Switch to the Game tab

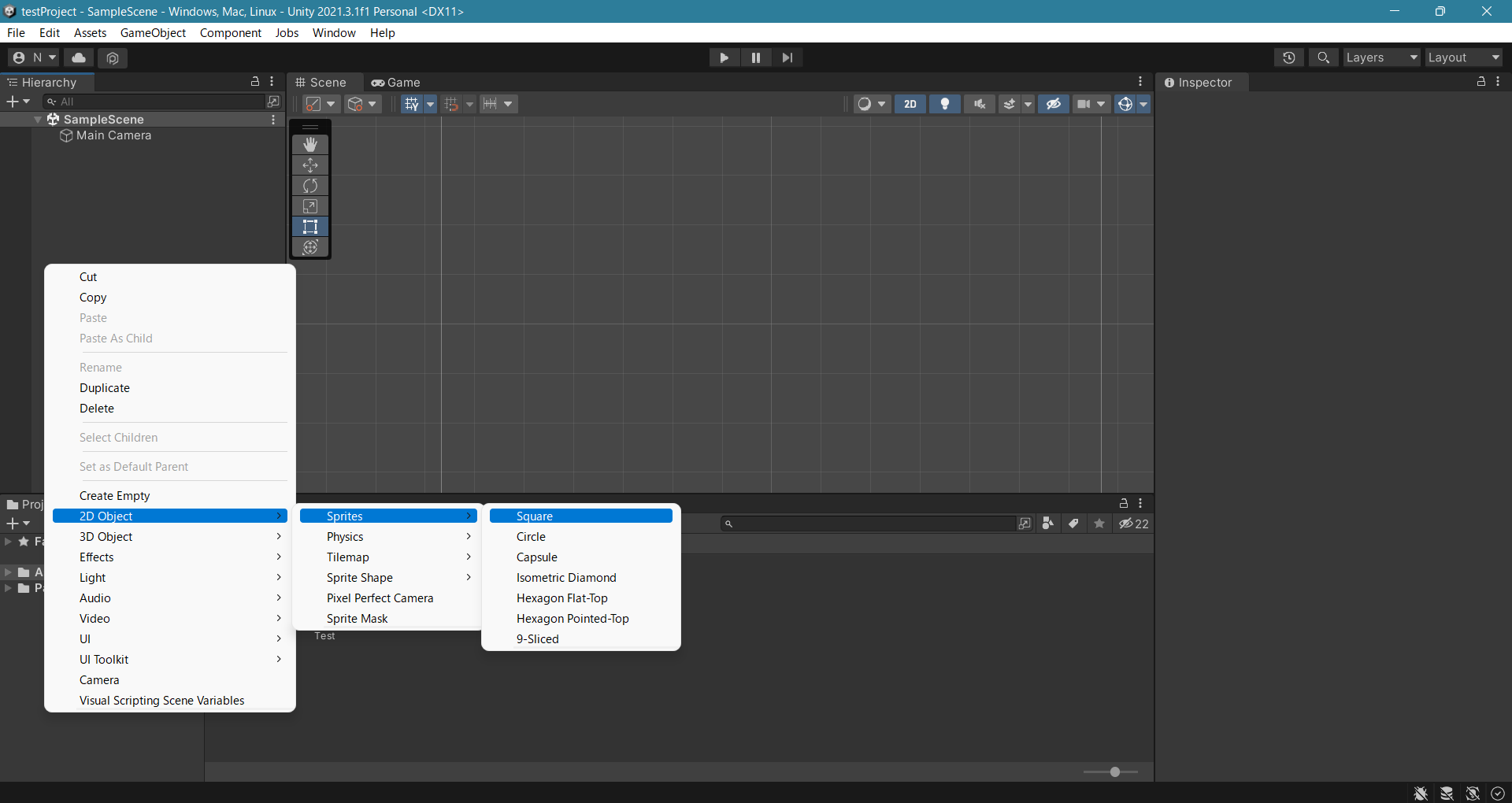point(396,83)
